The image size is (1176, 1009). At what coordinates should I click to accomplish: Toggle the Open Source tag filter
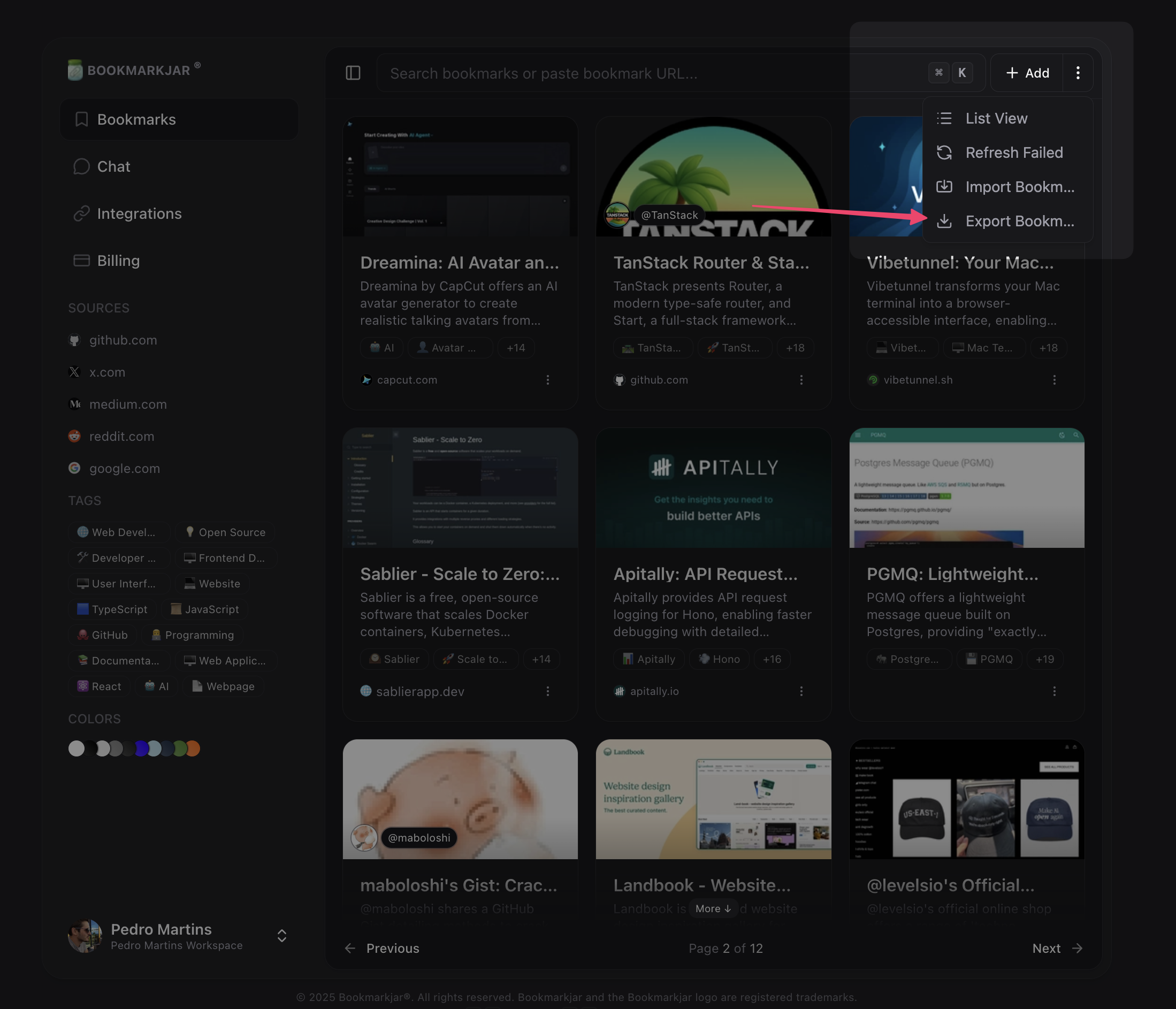tap(225, 532)
